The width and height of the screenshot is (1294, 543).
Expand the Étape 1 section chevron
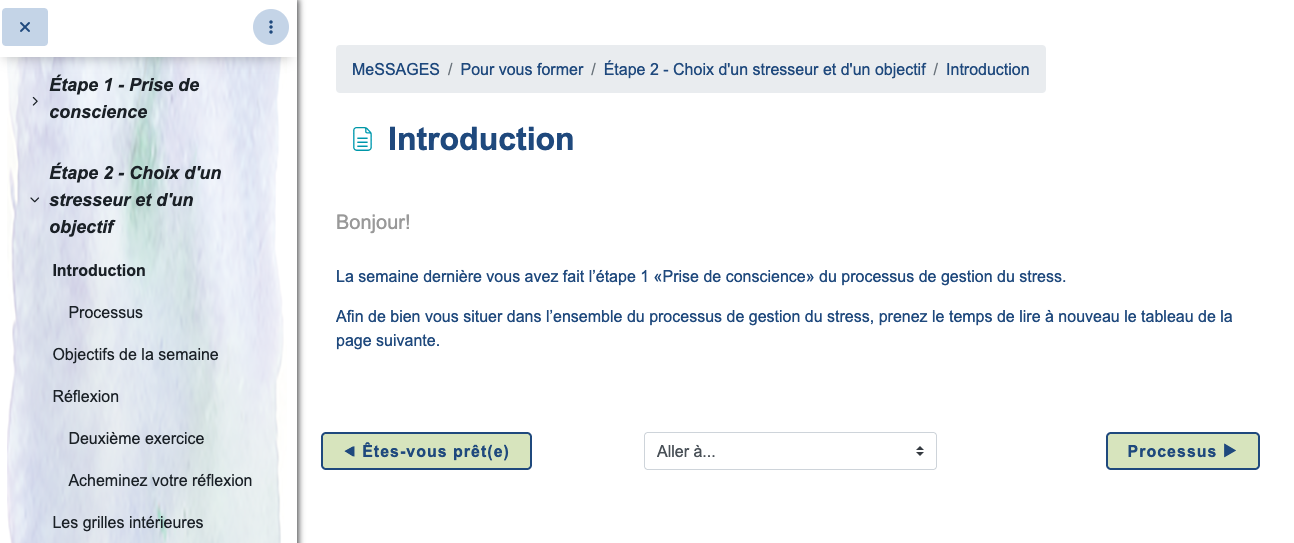[35, 100]
